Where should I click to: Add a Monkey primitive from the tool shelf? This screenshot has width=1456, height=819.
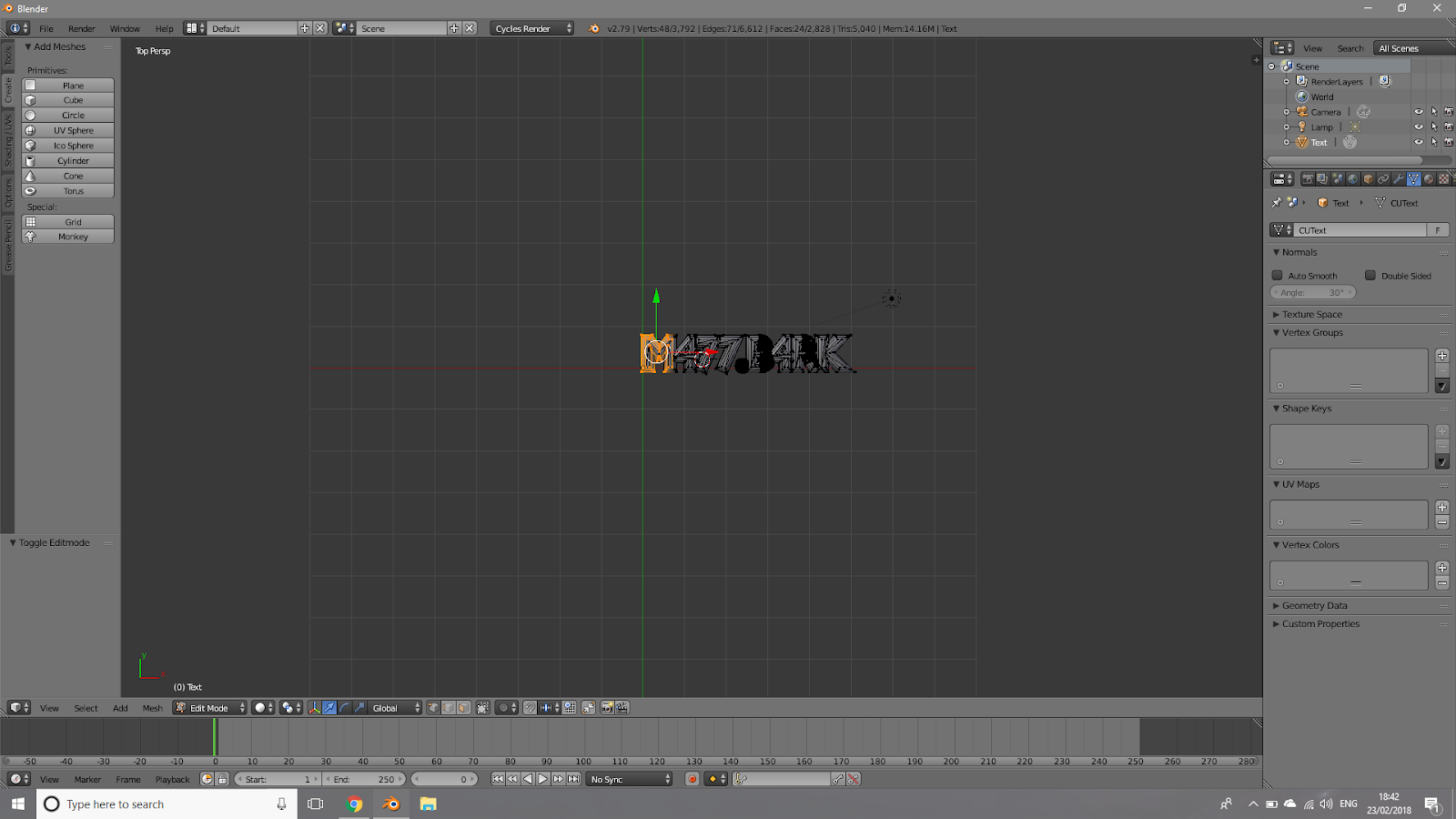(x=67, y=236)
